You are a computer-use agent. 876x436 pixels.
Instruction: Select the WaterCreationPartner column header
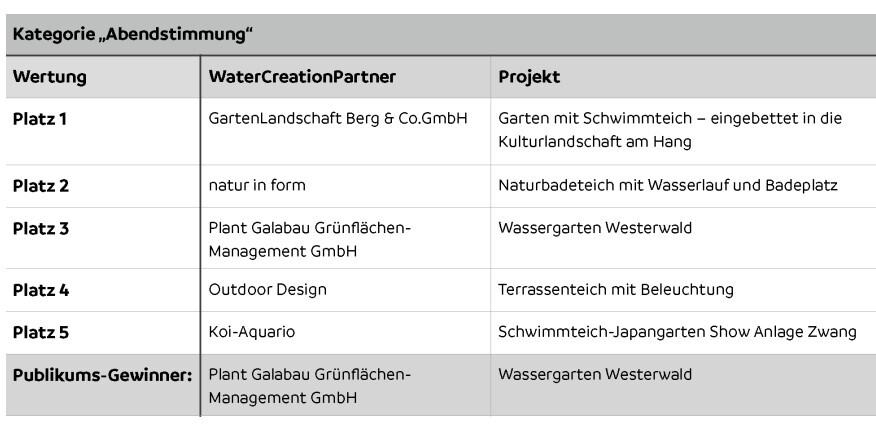(302, 77)
